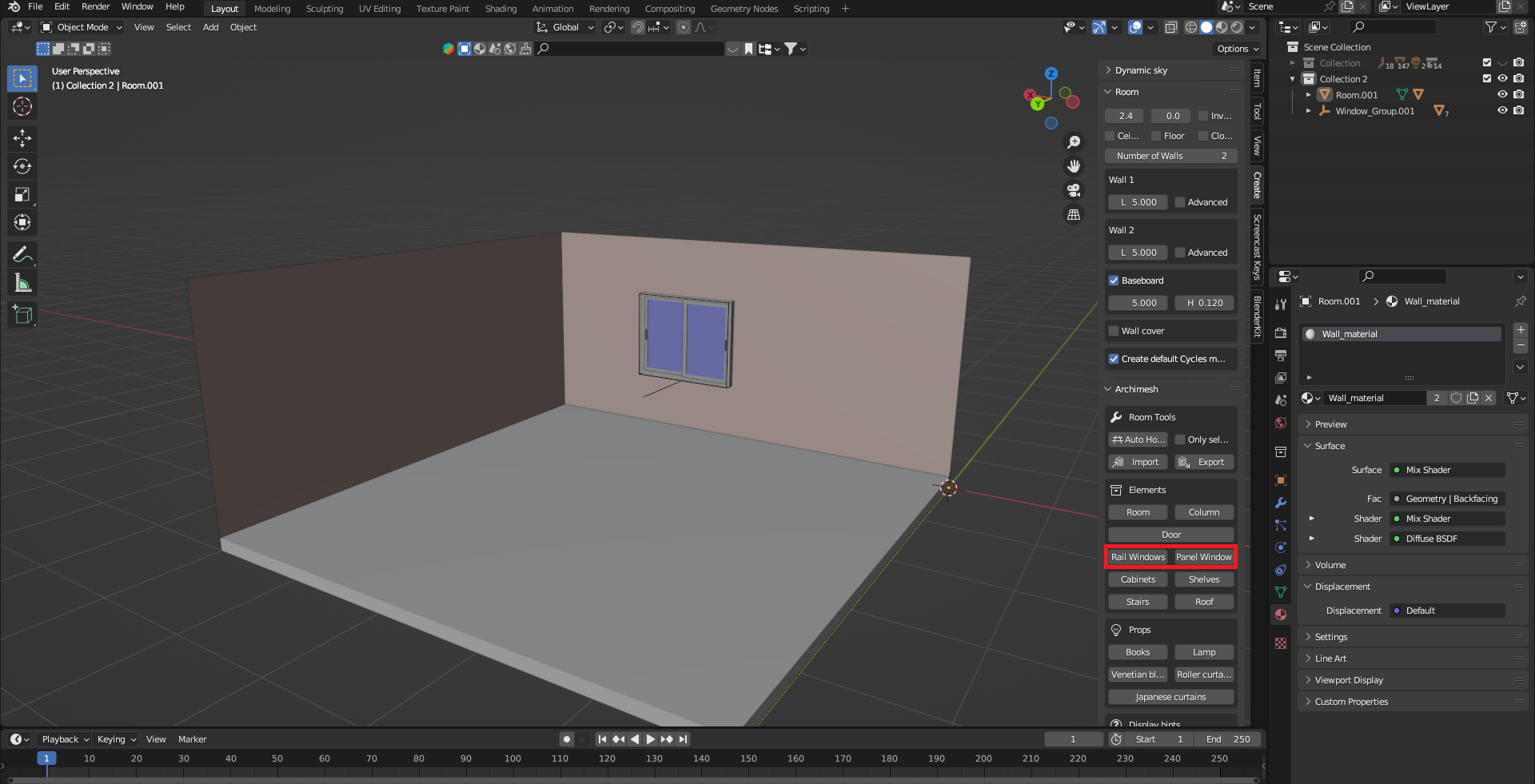Select the Scale tool
Viewport: 1535px width, 784px height.
coord(22,194)
